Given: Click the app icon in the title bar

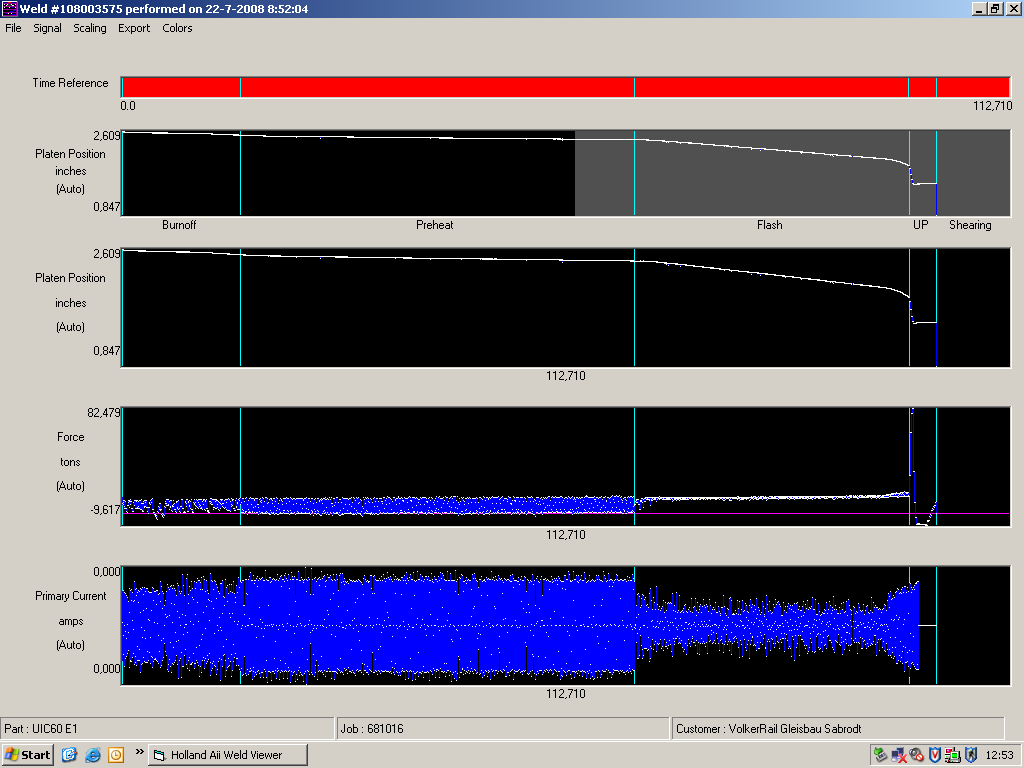Looking at the screenshot, I should coord(9,8).
